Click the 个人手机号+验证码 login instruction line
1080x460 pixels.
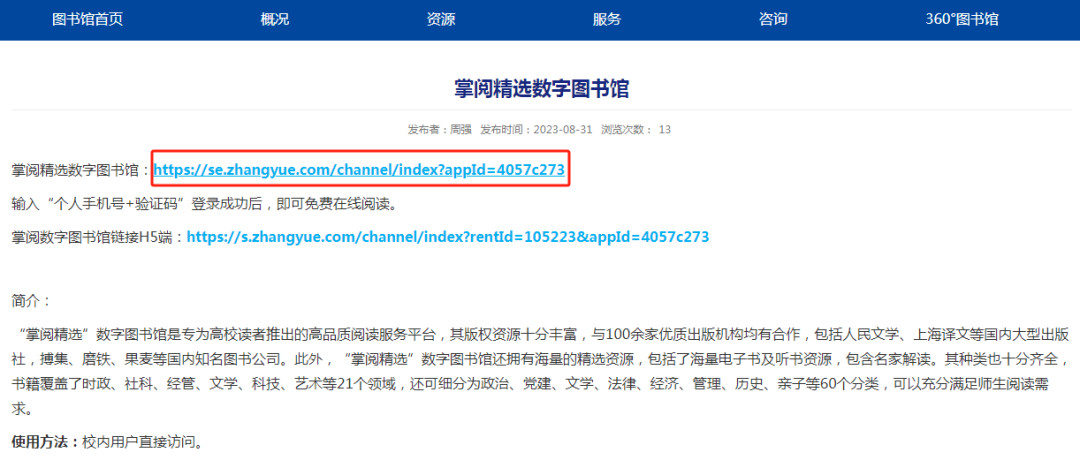[204, 204]
